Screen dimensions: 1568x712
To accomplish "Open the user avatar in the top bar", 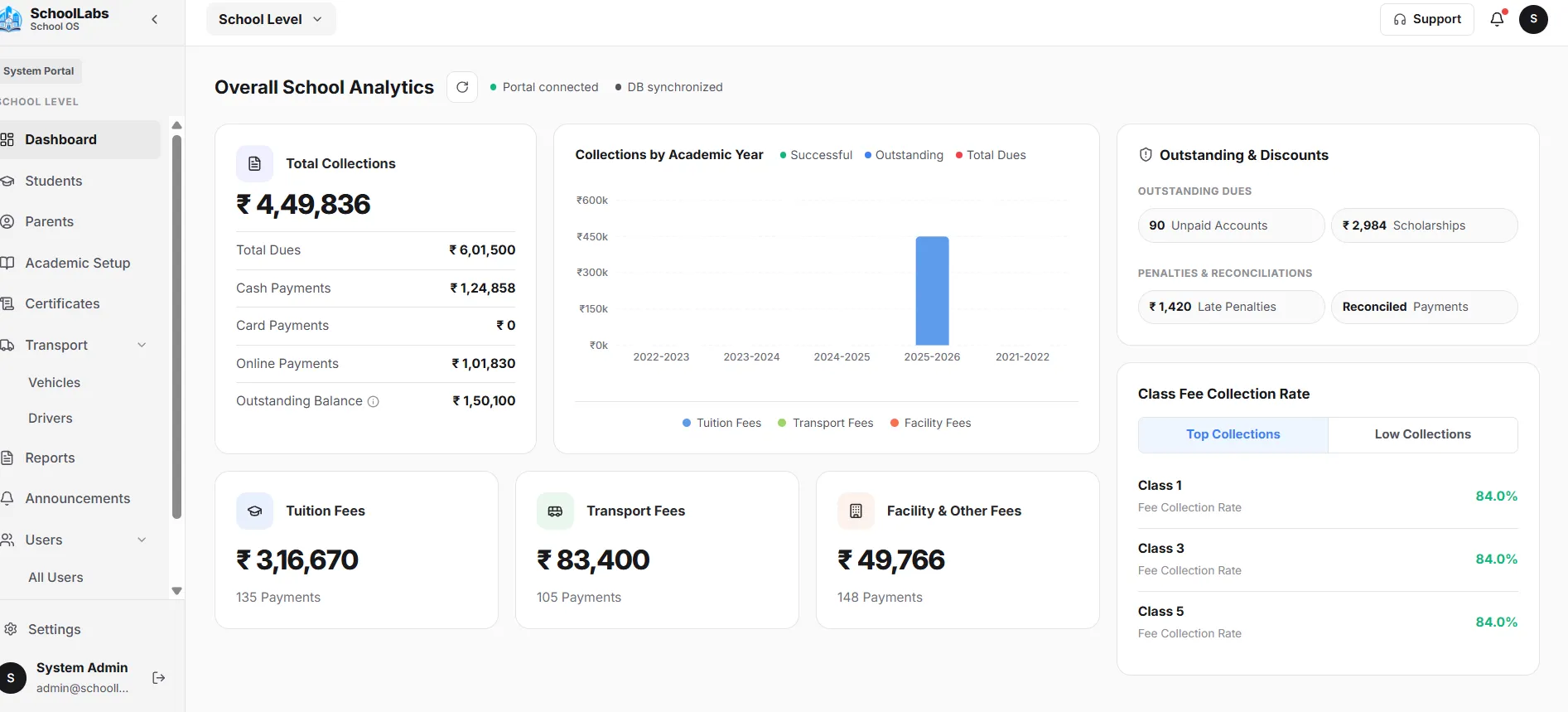I will pyautogui.click(x=1533, y=19).
